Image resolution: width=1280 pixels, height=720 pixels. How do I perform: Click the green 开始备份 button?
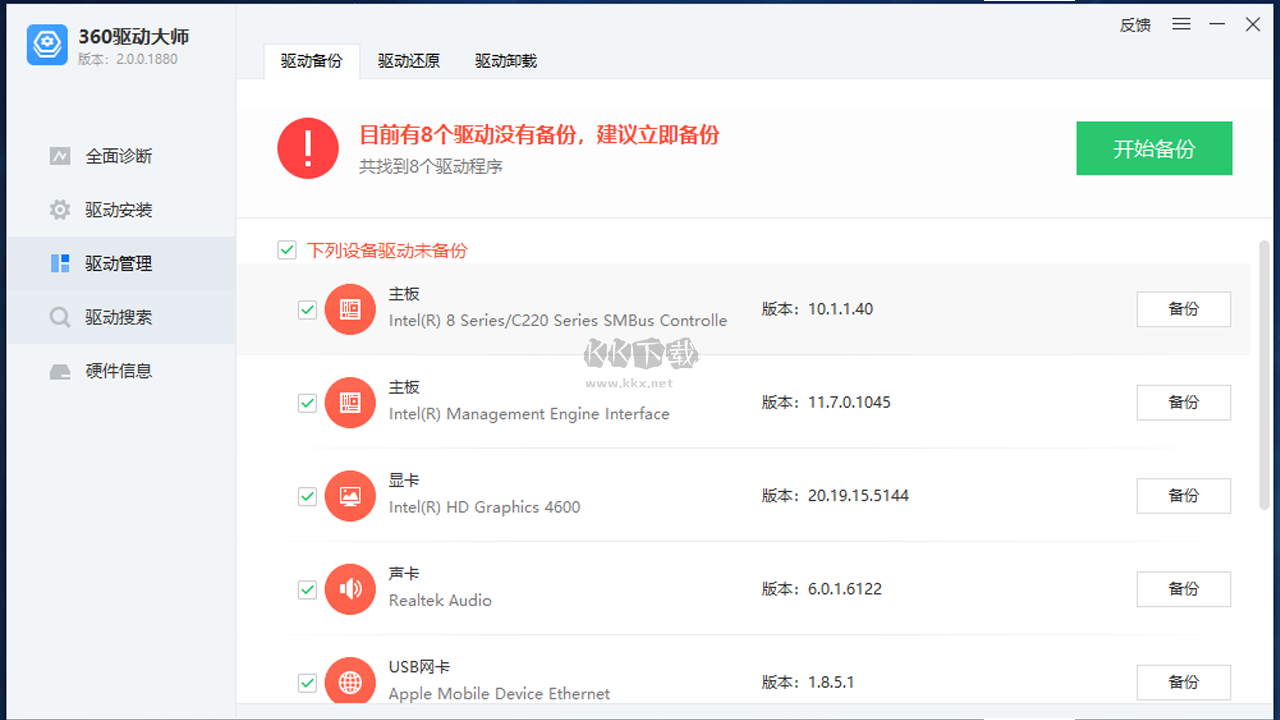coord(1154,149)
